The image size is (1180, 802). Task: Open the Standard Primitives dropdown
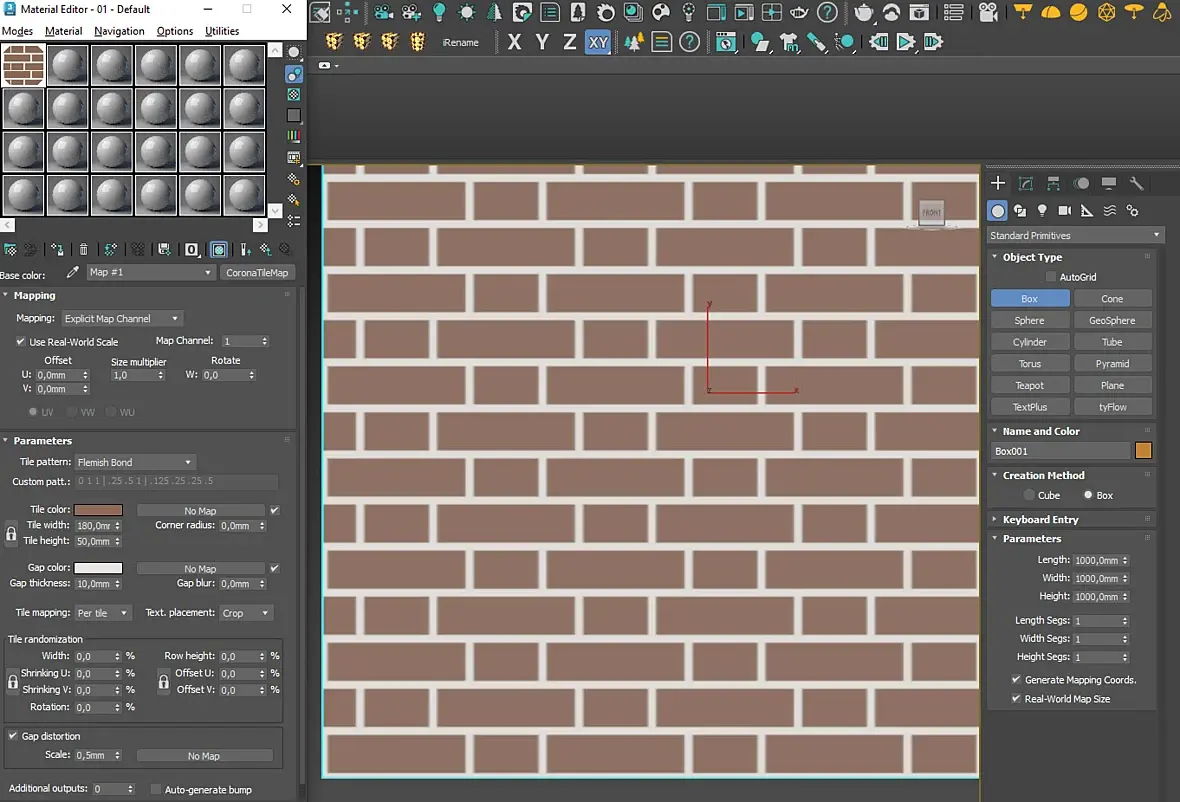point(1074,236)
